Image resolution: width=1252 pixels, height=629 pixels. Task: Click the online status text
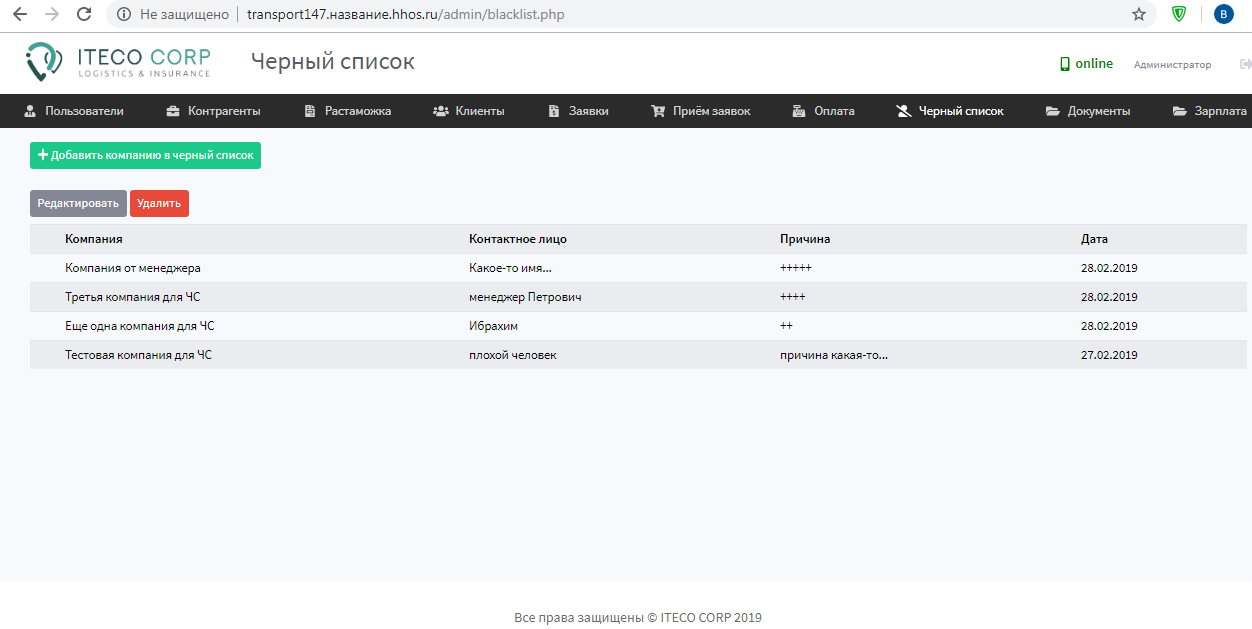(1094, 64)
